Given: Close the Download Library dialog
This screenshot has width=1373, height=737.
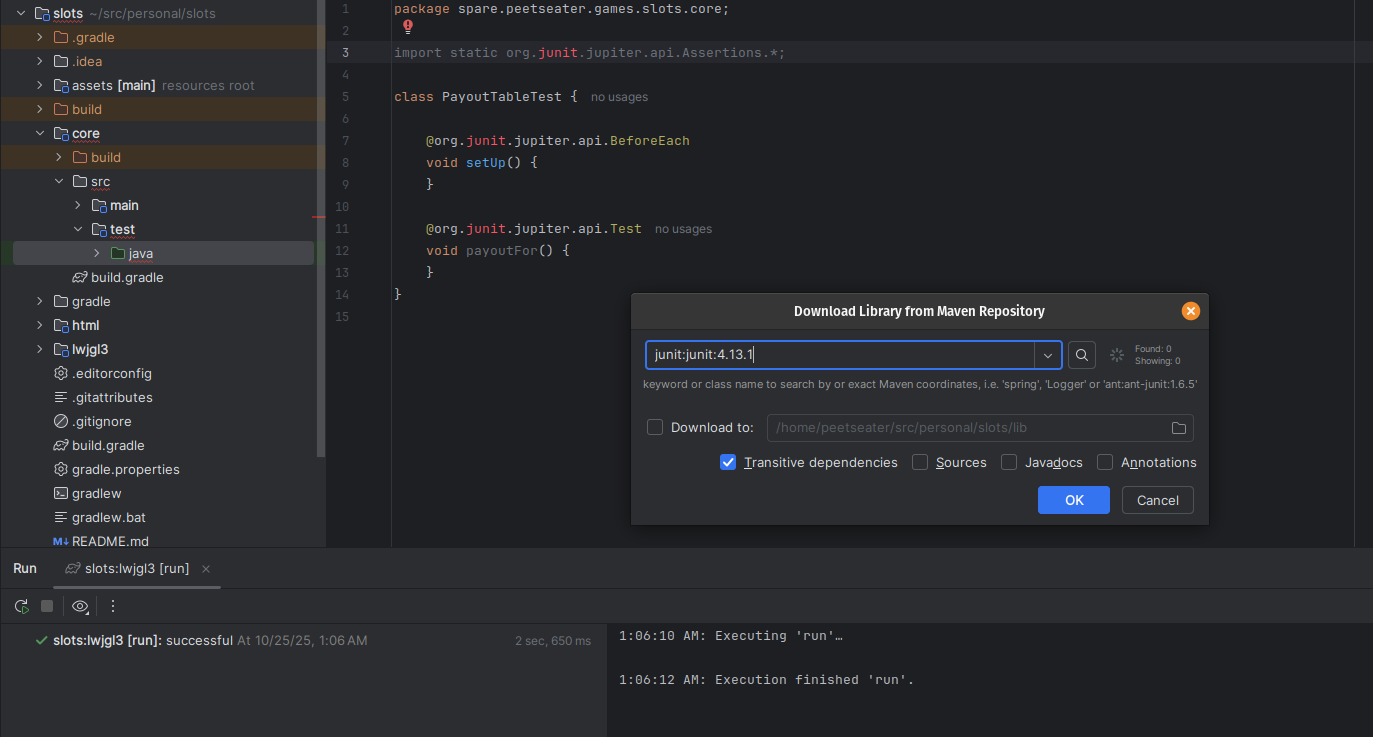Looking at the screenshot, I should click(1190, 311).
